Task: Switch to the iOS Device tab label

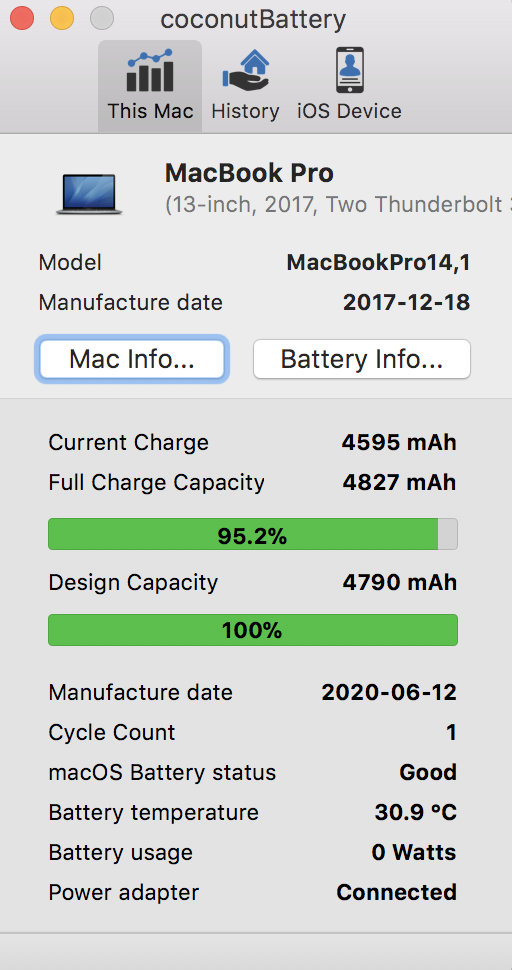Action: 349,111
